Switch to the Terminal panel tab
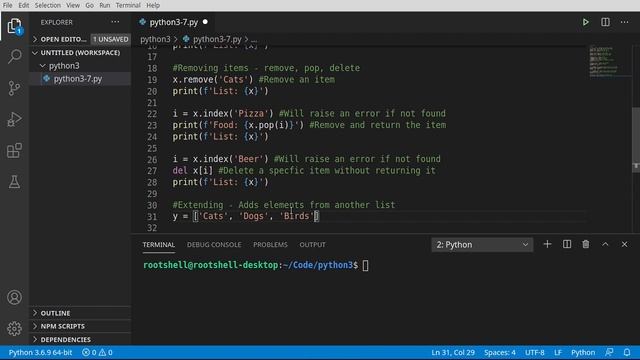 point(158,244)
